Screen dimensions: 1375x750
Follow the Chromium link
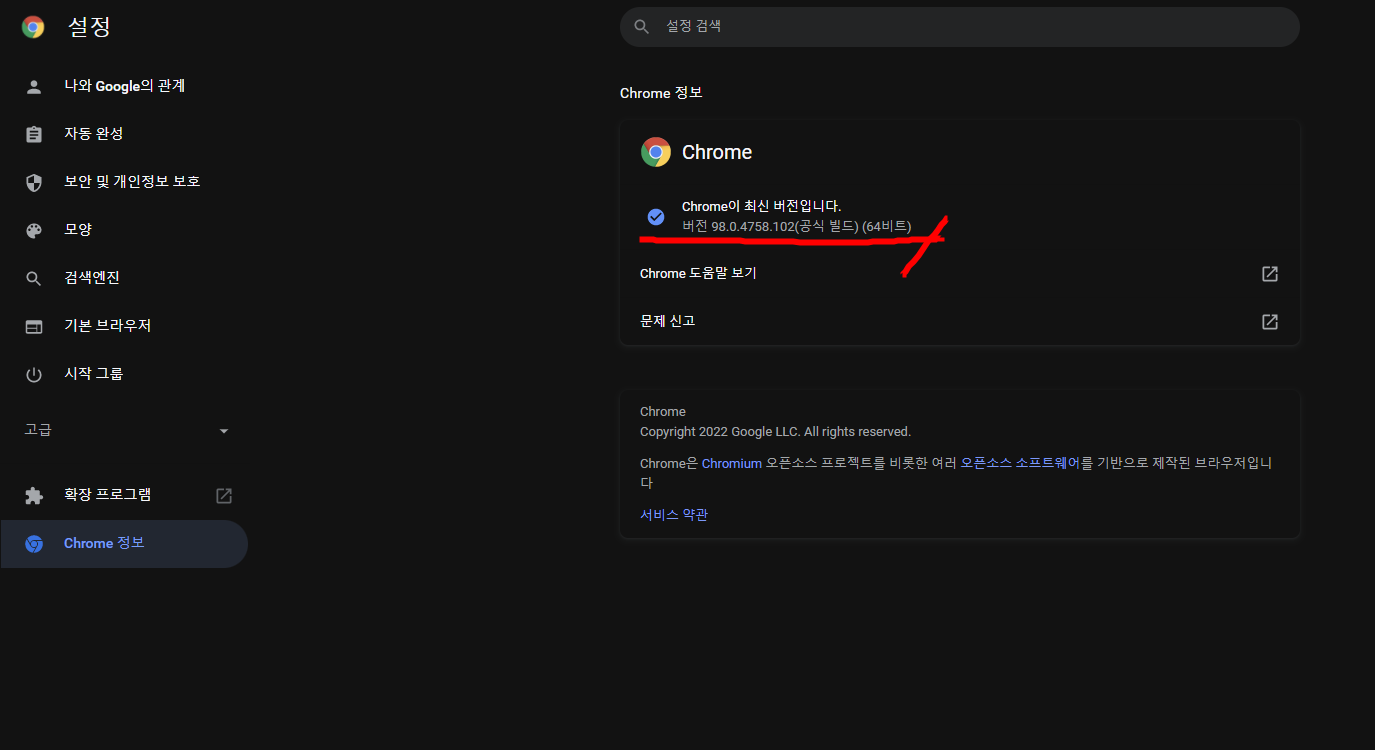point(732,464)
